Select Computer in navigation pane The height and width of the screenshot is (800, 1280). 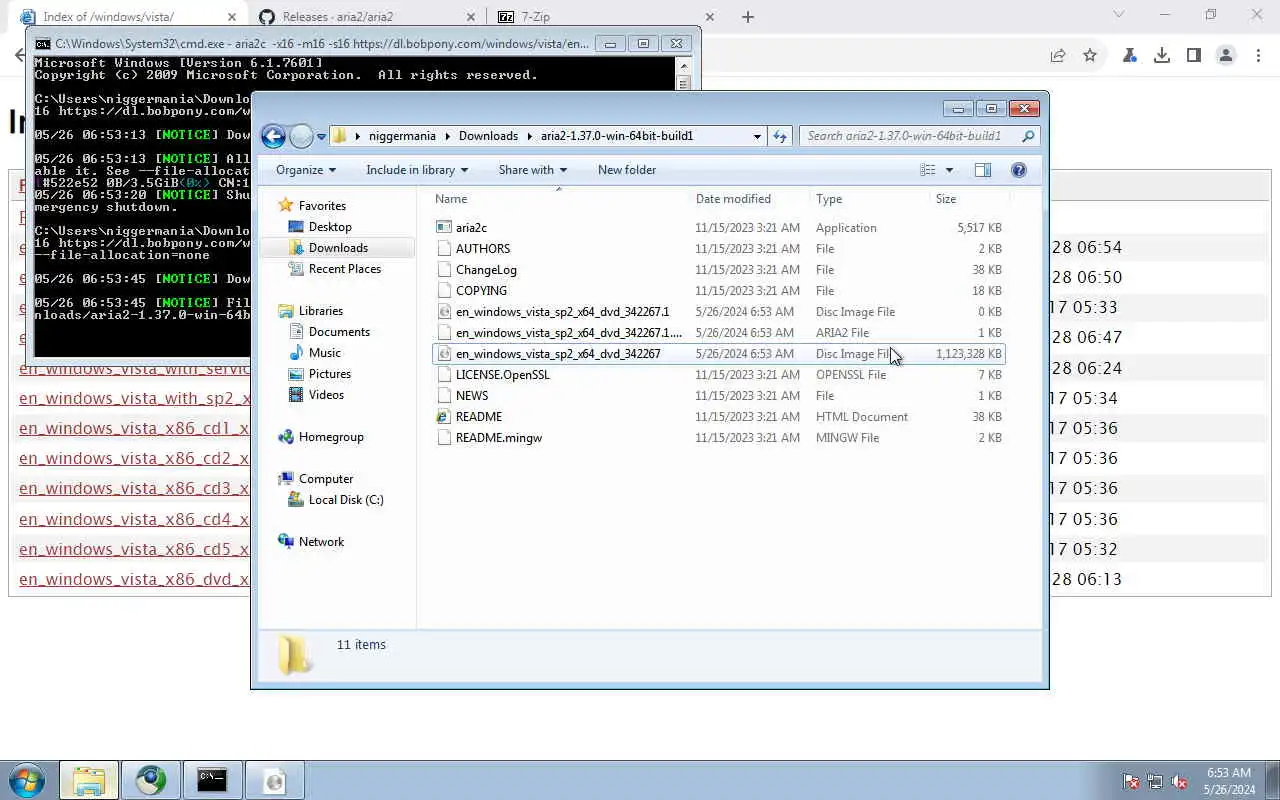326,479
